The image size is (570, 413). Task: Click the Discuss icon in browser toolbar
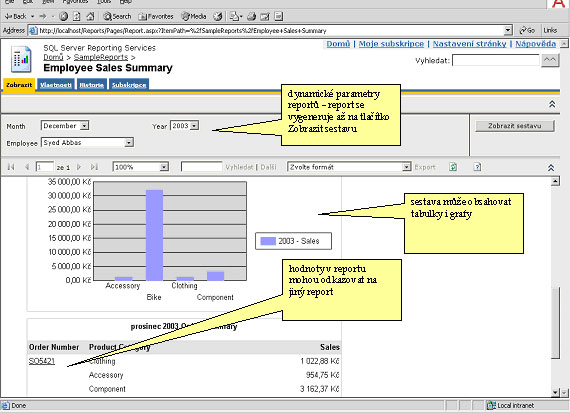click(x=279, y=16)
